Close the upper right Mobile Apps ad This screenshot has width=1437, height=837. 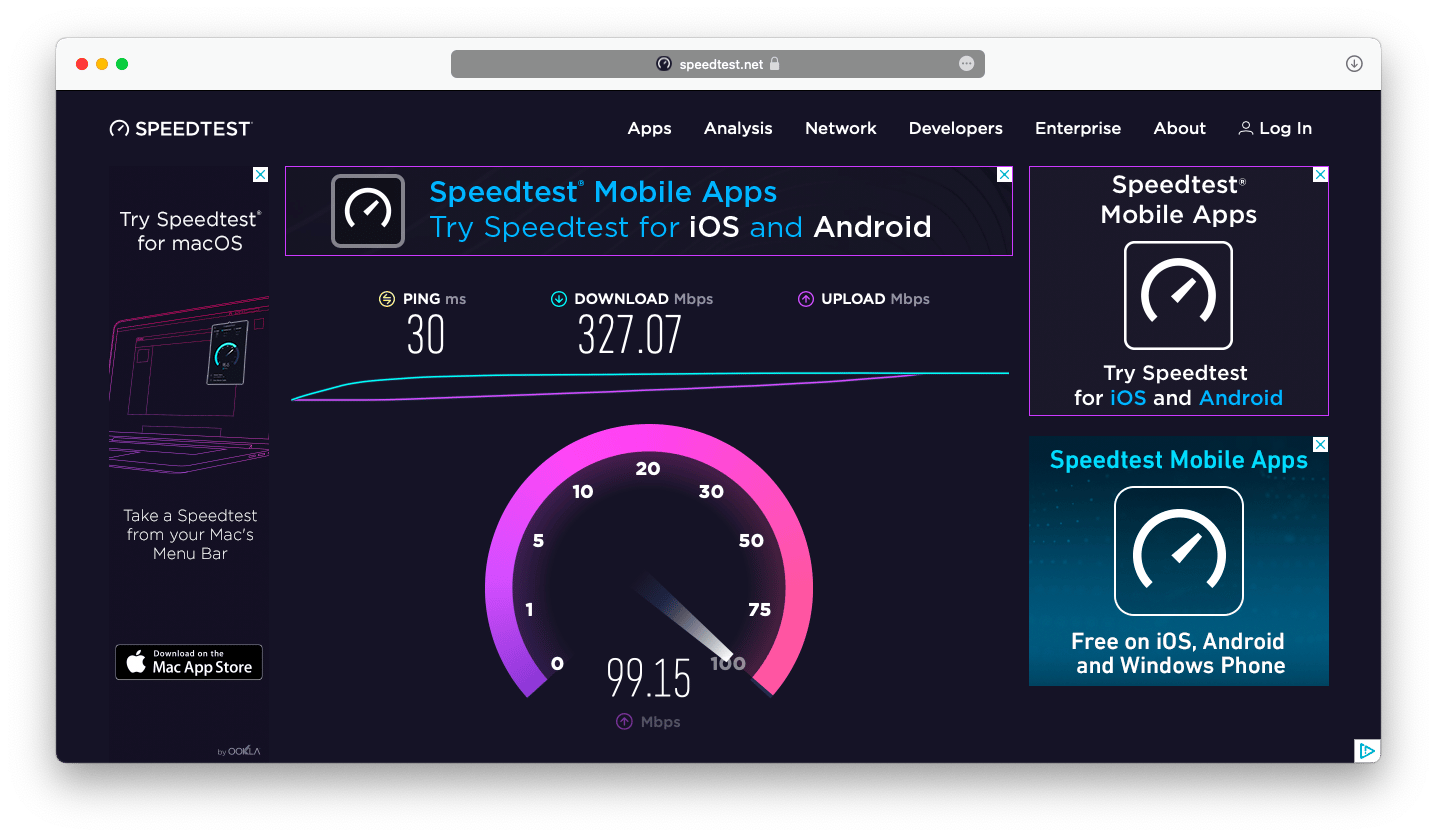point(1320,174)
